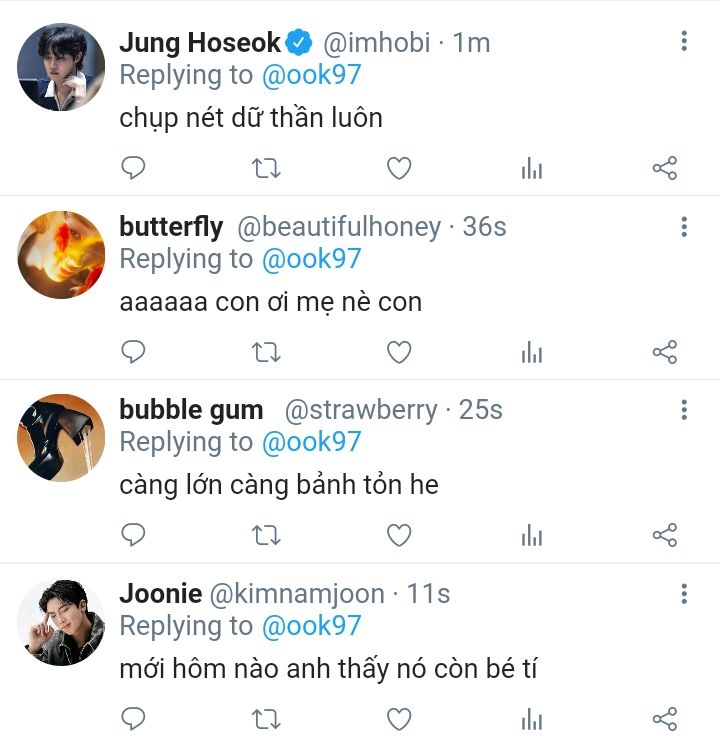Open butterfly's profile picture
720x745 pixels.
(x=61, y=254)
